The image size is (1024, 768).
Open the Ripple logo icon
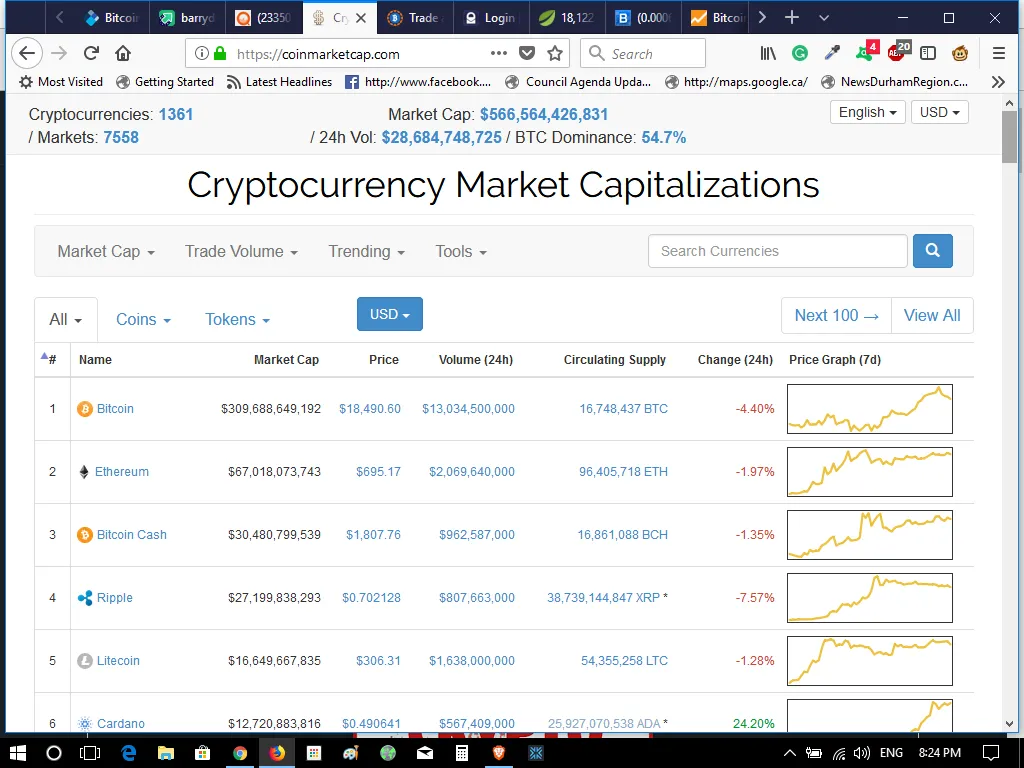coord(85,598)
